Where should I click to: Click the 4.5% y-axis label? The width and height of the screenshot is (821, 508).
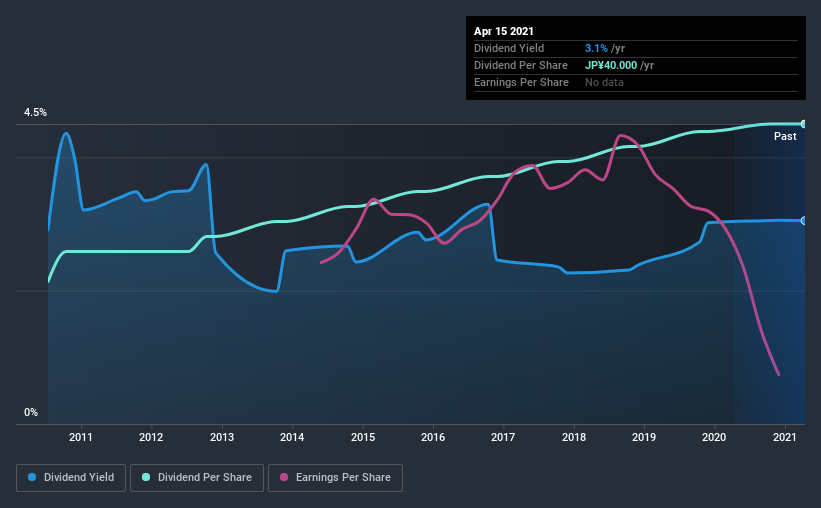coord(35,113)
